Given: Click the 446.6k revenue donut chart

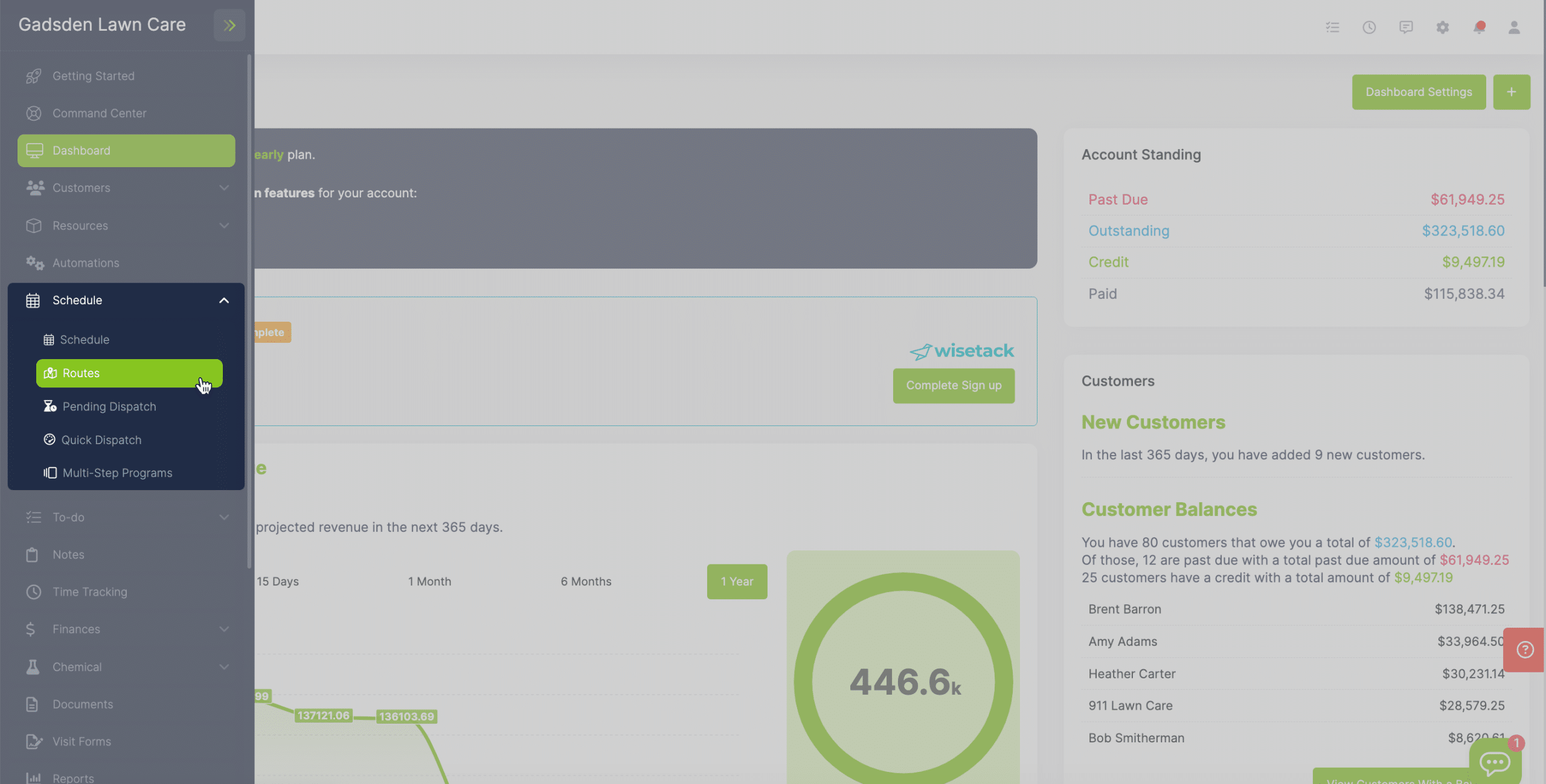Looking at the screenshot, I should (x=903, y=681).
